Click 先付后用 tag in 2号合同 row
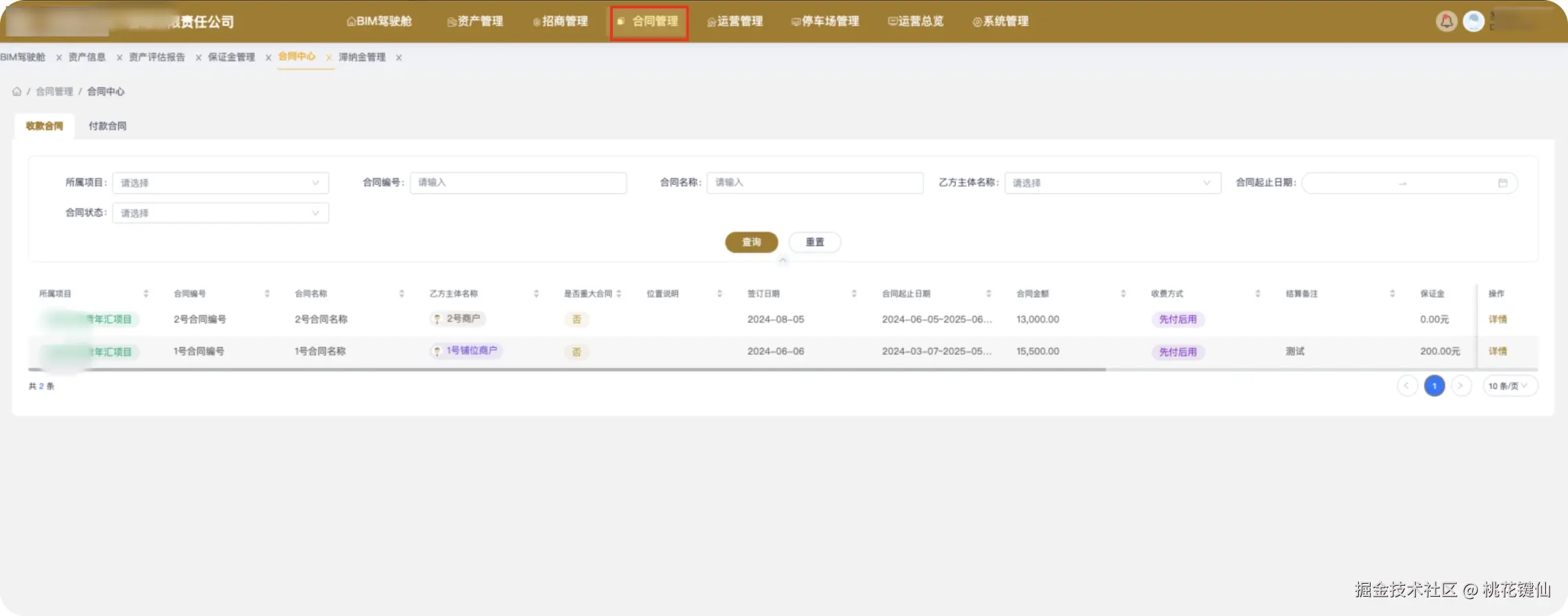Screen dimensions: 1568x616 tap(1177, 319)
